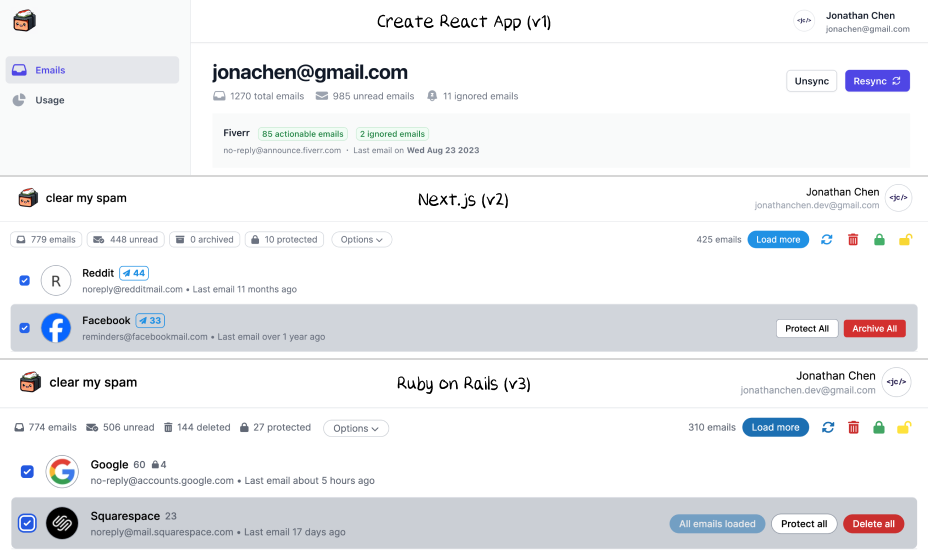This screenshot has width=928, height=557.
Task: Click refresh icon in Rails toolbar
Action: click(828, 427)
